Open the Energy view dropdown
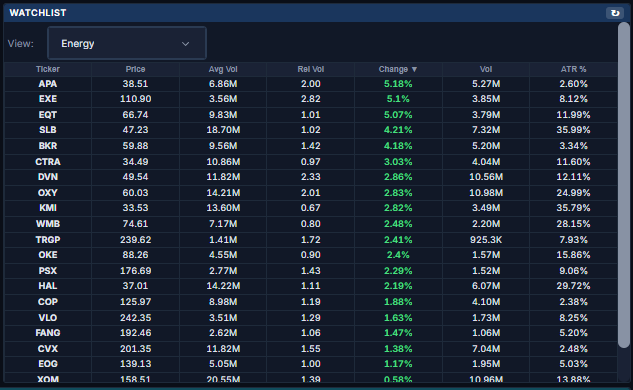This screenshot has height=390, width=633. [x=127, y=43]
